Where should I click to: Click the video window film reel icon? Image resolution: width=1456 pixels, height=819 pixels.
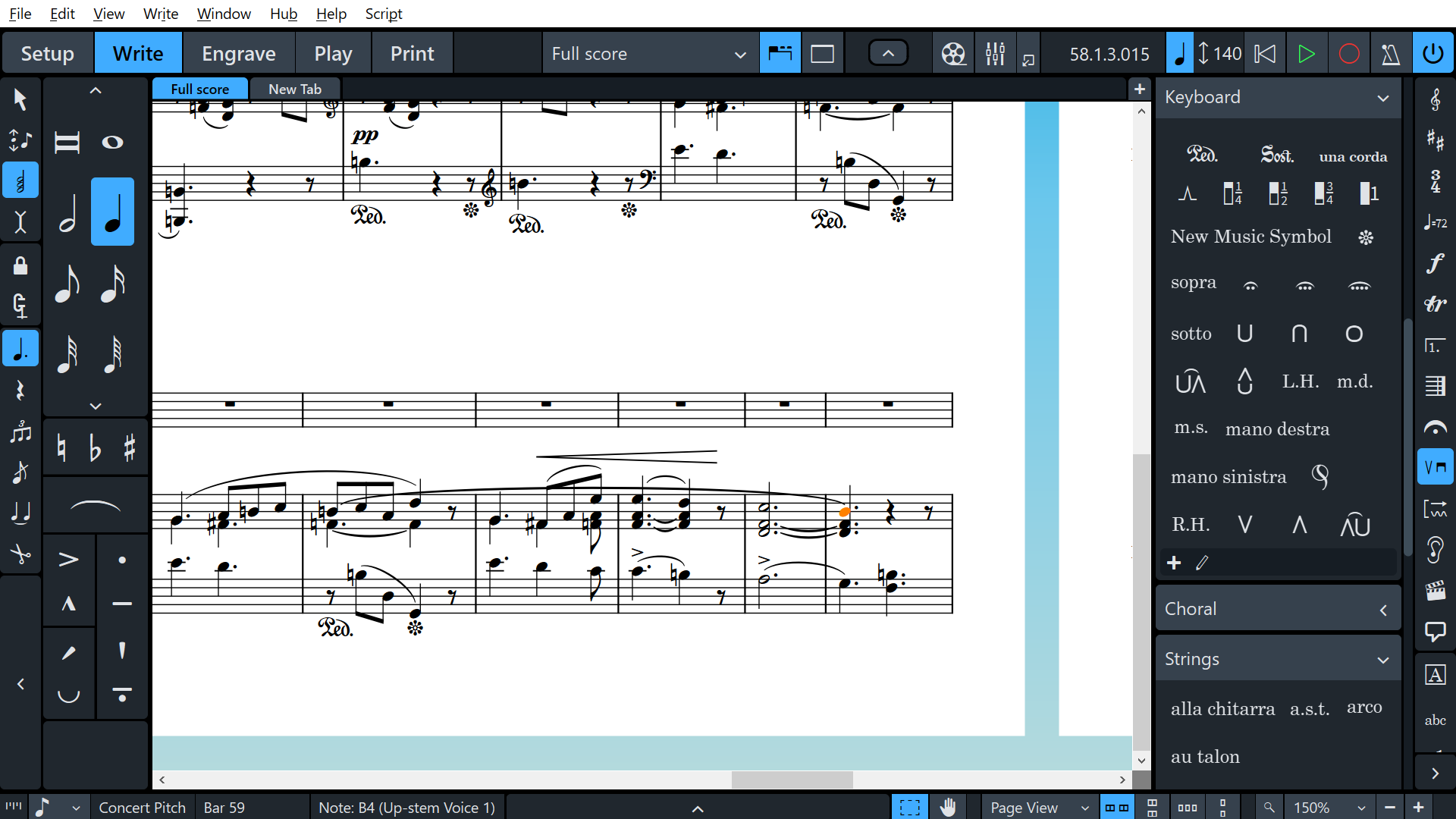coord(953,54)
